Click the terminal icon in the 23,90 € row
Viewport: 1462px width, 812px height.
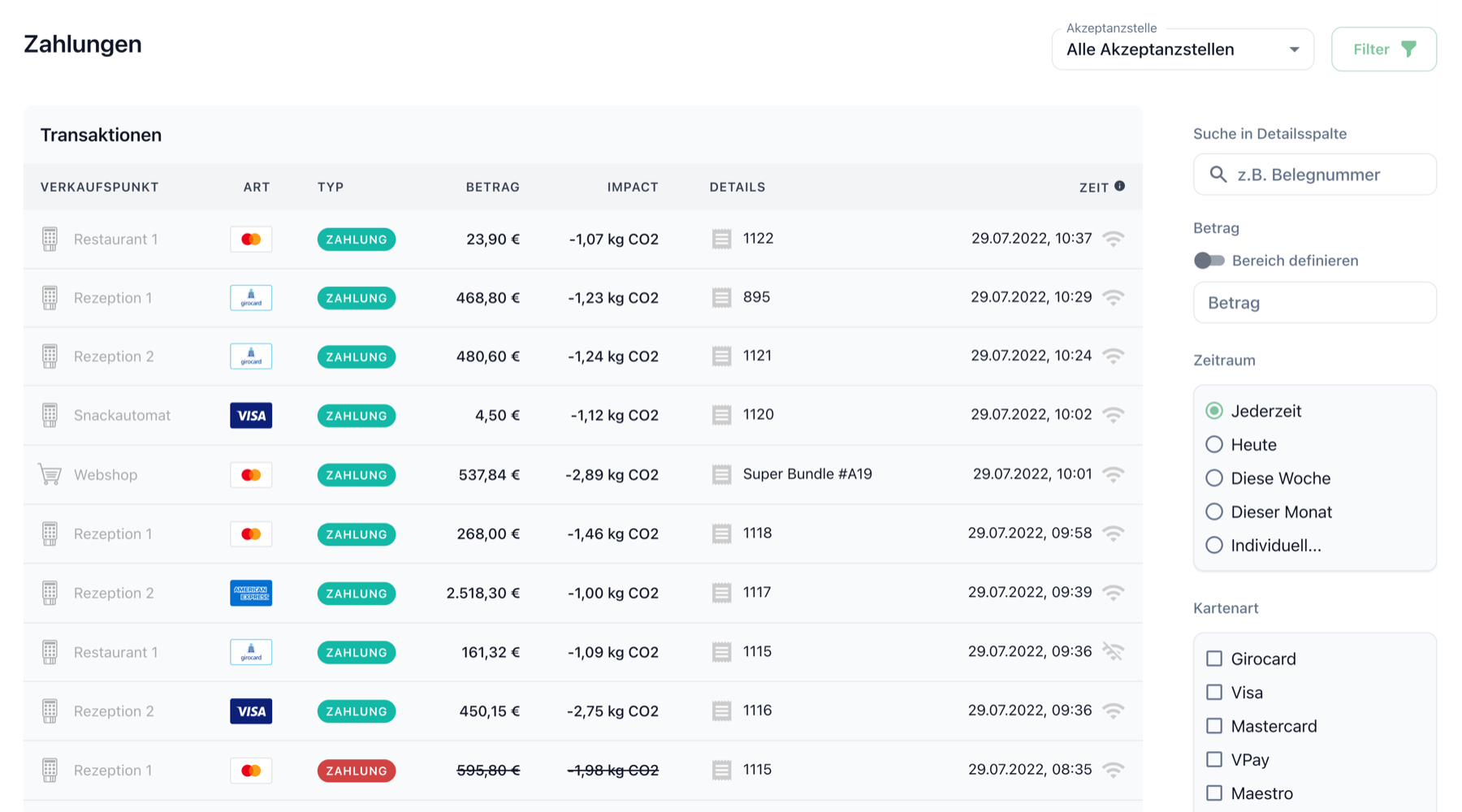click(50, 240)
